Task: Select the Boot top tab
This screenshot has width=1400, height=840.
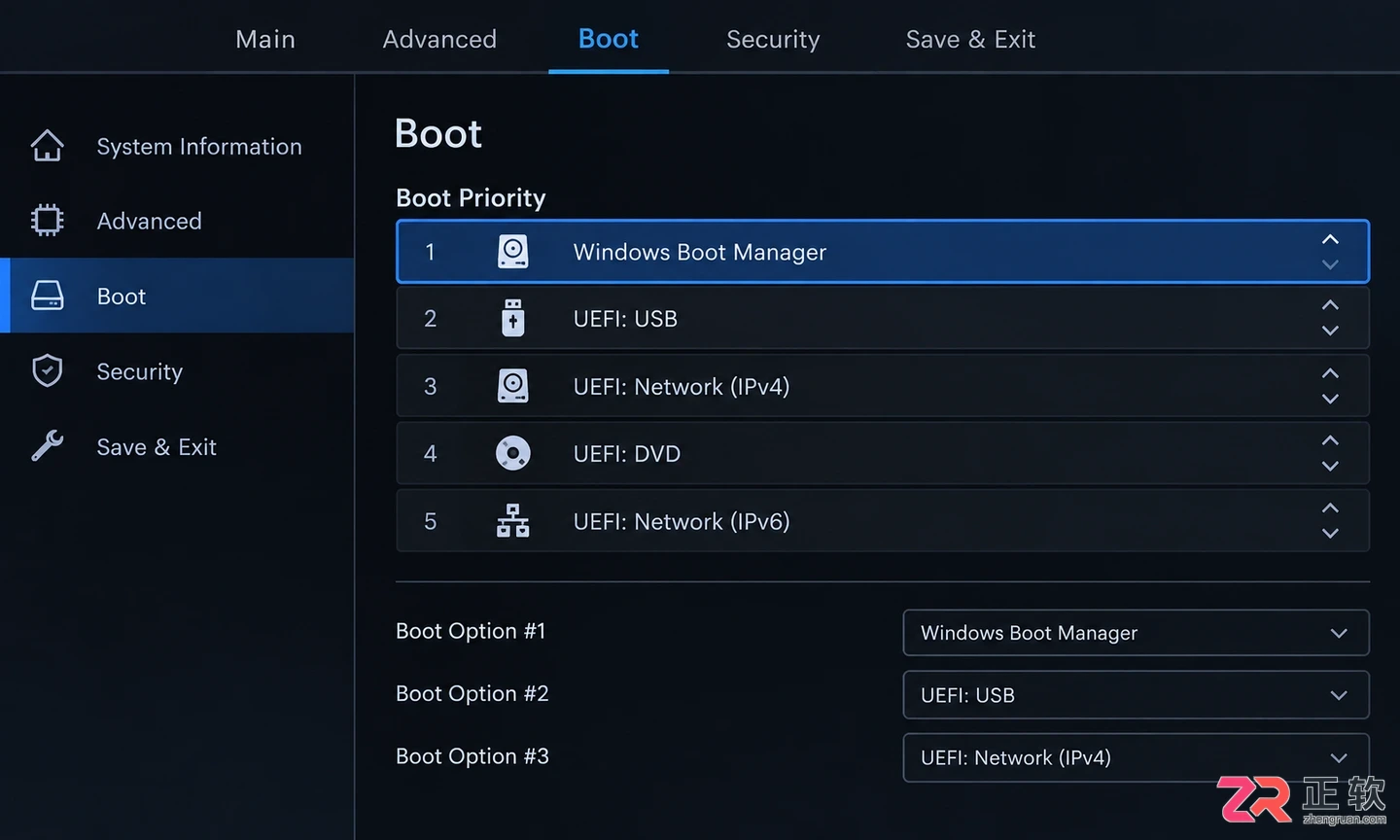Action: 609,39
